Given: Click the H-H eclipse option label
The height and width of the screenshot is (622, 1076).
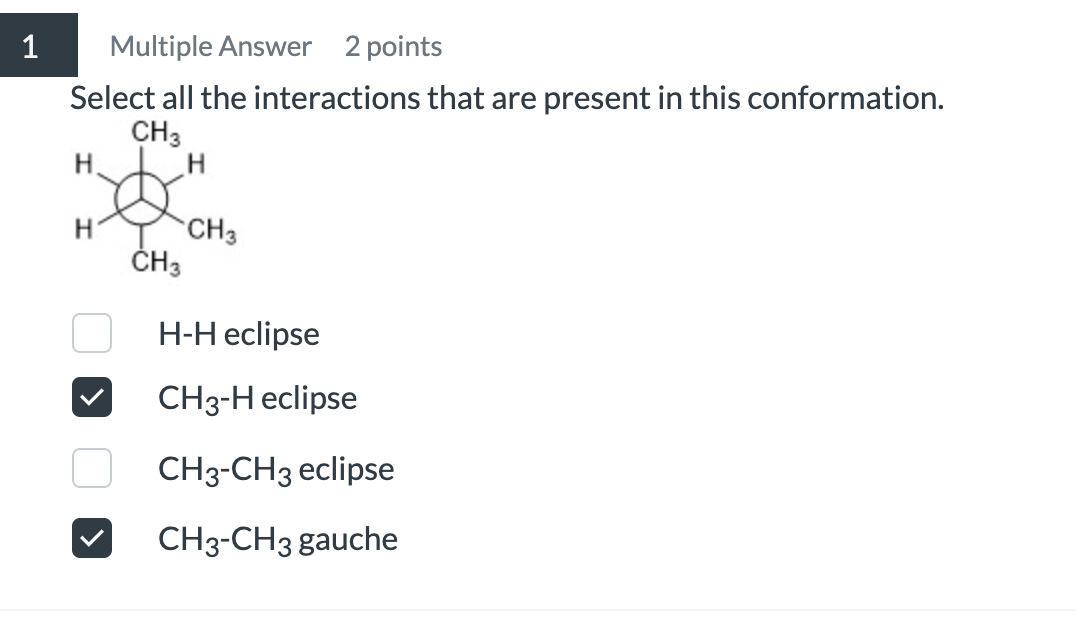Looking at the screenshot, I should [x=238, y=333].
